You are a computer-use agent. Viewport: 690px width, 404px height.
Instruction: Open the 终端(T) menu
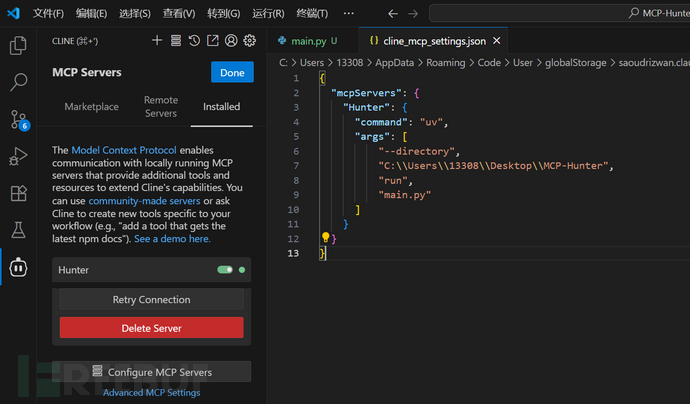pyautogui.click(x=312, y=13)
